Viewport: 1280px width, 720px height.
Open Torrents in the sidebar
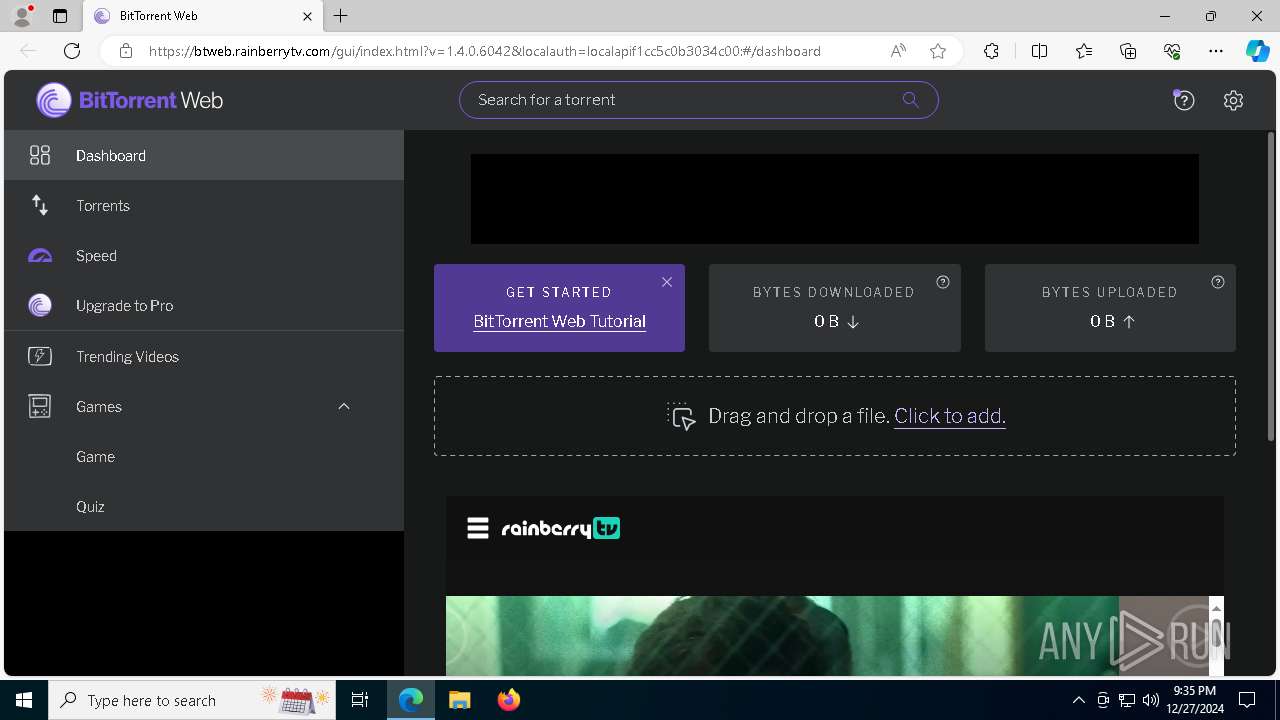204,205
